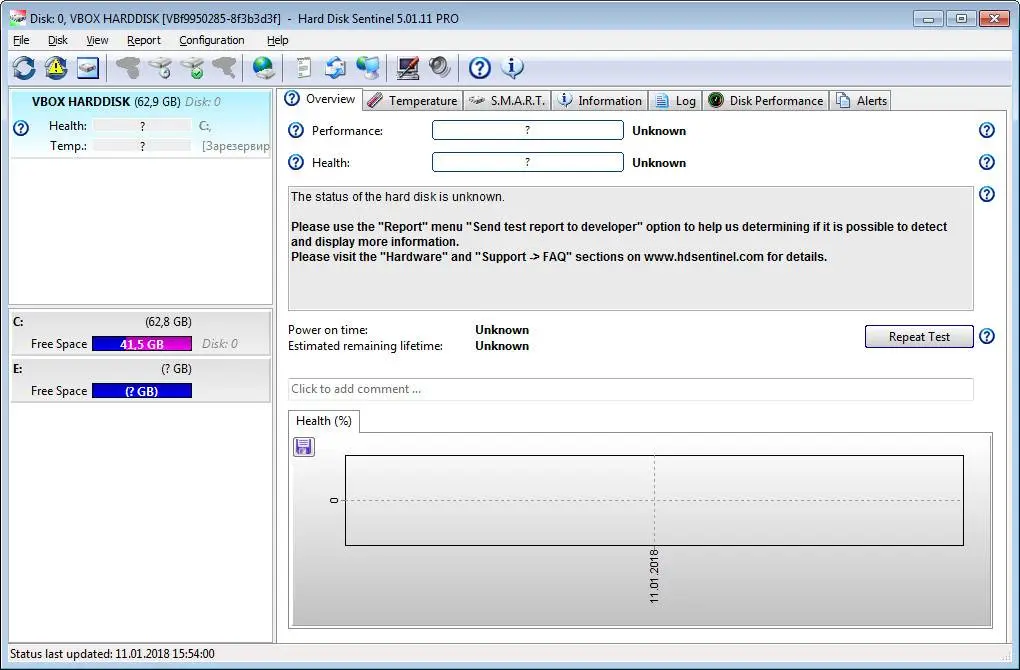Click the refresh with warning triangle icon
This screenshot has width=1020, height=670.
(56, 68)
